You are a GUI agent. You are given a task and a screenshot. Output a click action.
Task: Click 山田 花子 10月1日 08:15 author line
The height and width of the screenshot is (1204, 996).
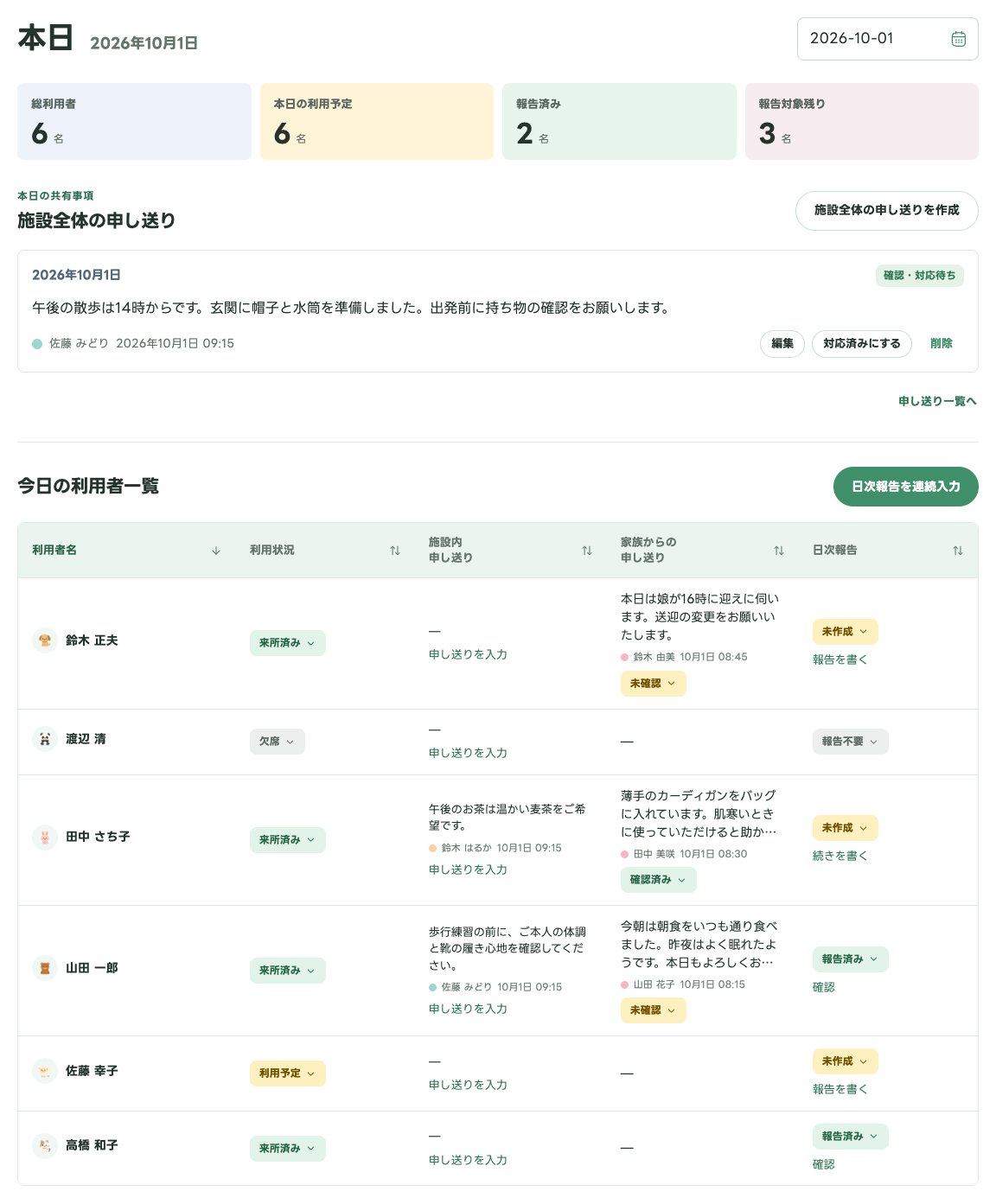pyautogui.click(x=683, y=984)
